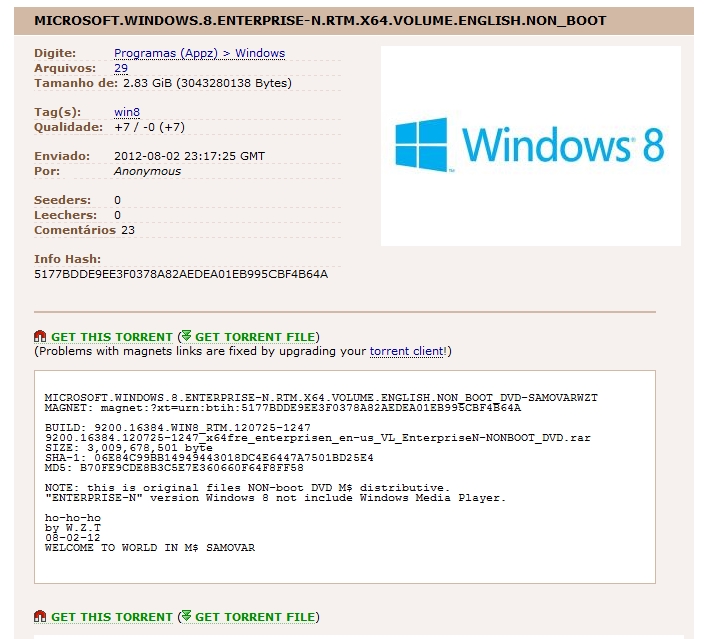This screenshot has width=710, height=639.
Task: Open the upper GET THIS TORRENT magnet link
Action: point(112,337)
